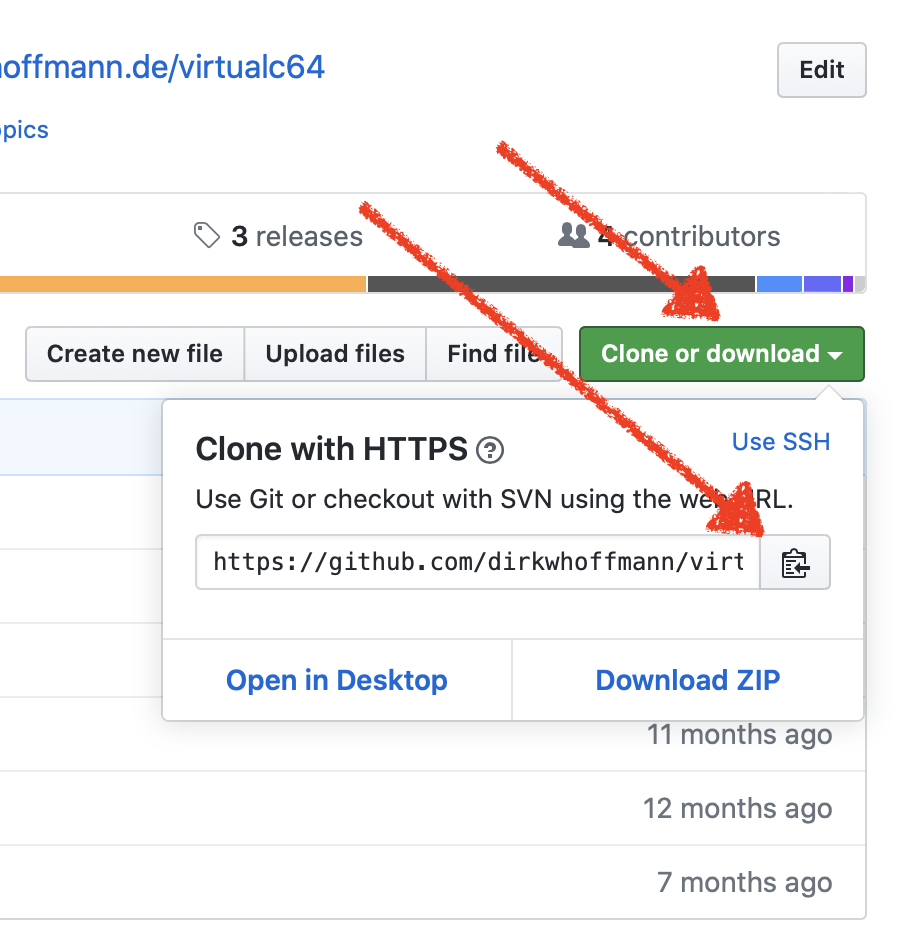918x940 pixels.
Task: Select the repository HTTPS URL field
Action: coord(478,563)
